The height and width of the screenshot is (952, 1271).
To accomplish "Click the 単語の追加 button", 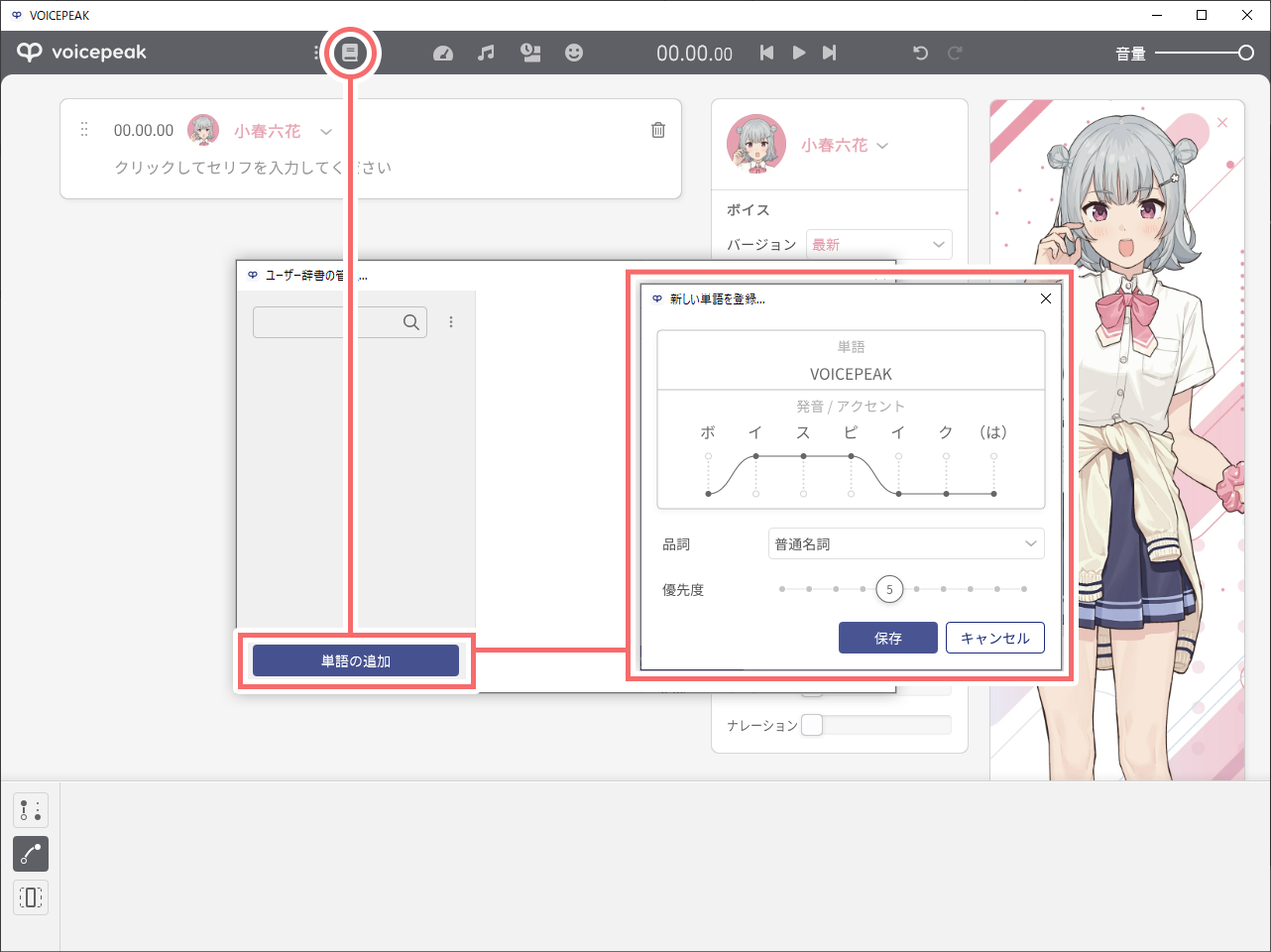I will 356,660.
